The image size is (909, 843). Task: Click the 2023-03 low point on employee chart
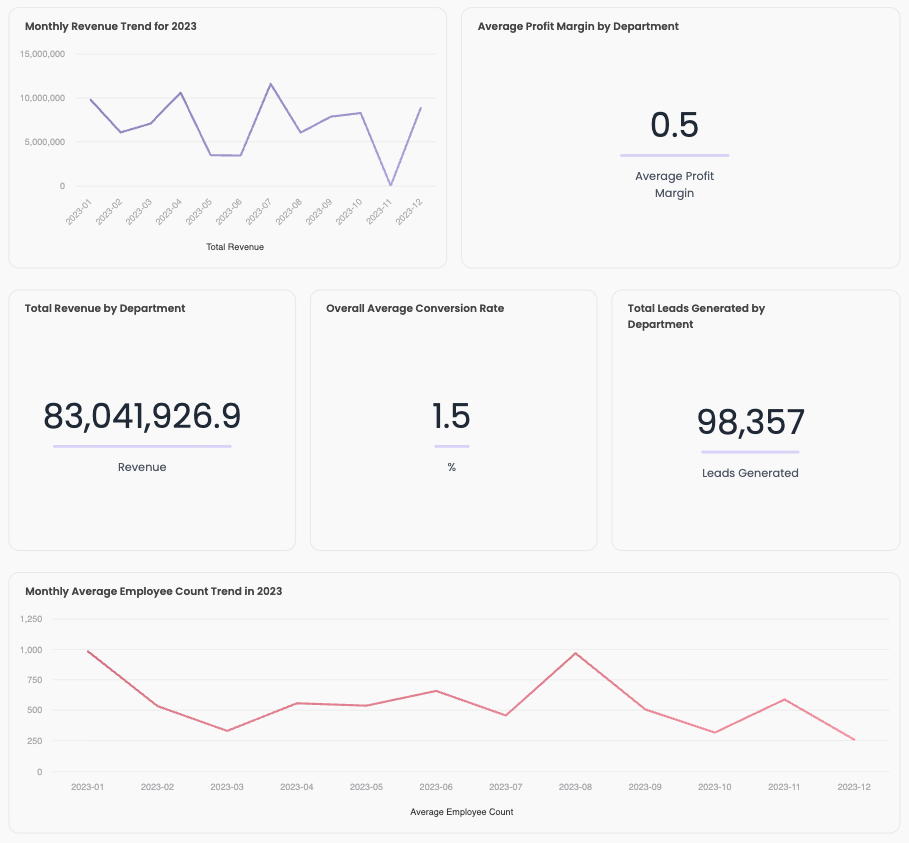coord(226,729)
